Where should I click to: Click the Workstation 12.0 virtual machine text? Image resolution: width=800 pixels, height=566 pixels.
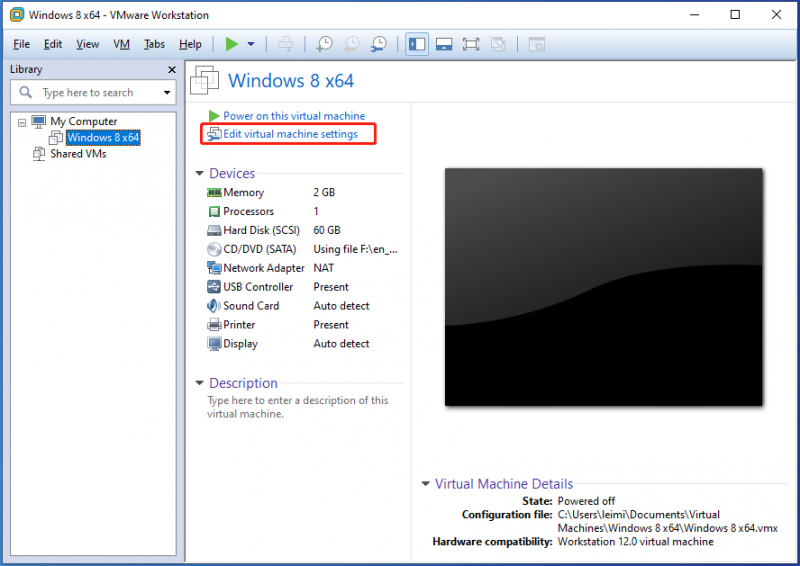[635, 542]
